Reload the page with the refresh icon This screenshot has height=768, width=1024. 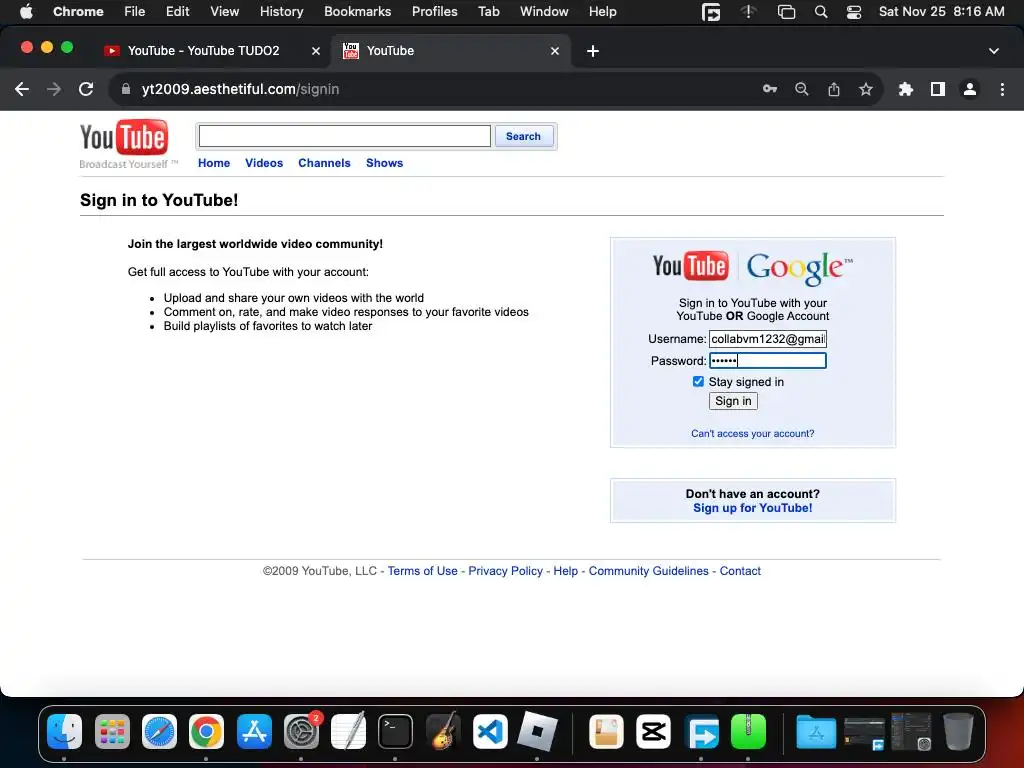pos(86,89)
